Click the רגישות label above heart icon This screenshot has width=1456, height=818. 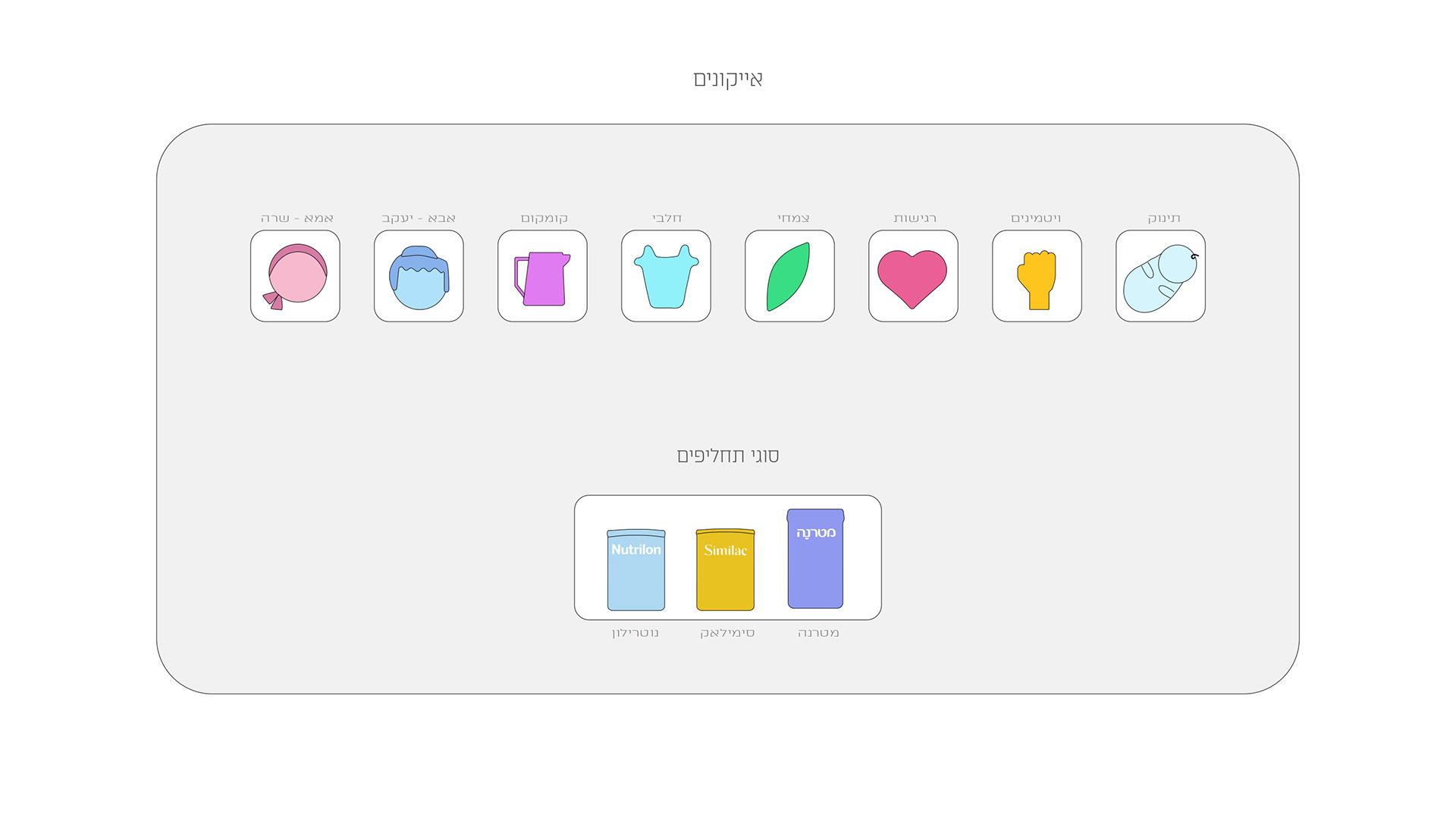click(915, 218)
